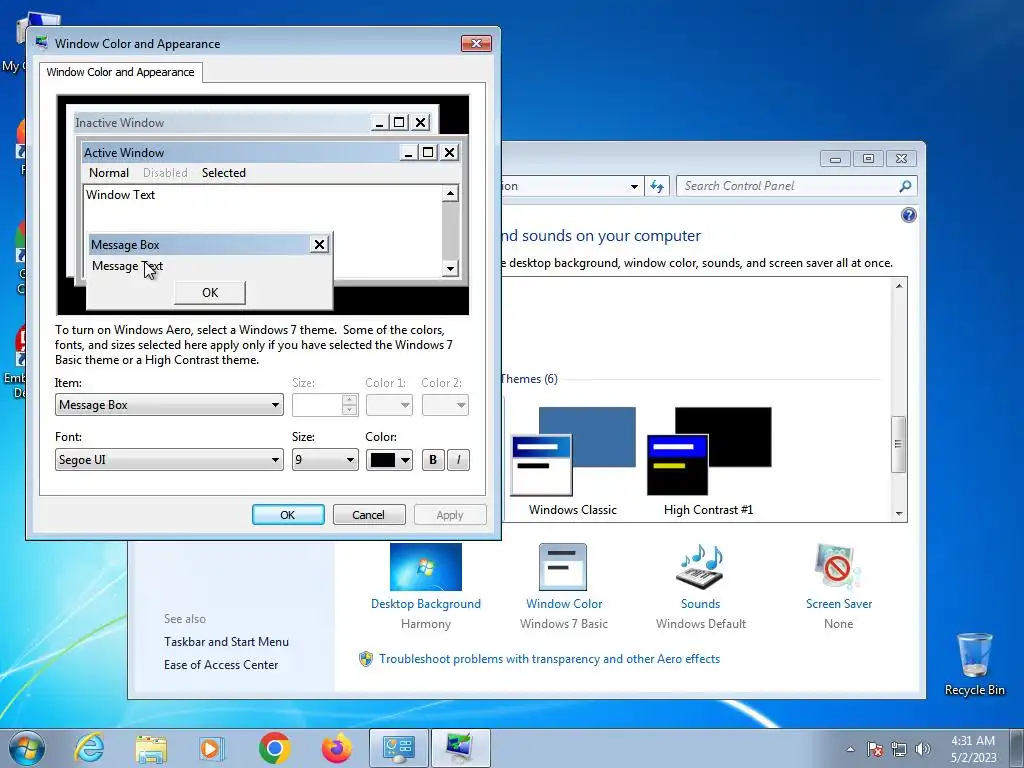This screenshot has height=768, width=1024.
Task: Toggle italic font button
Action: point(458,460)
